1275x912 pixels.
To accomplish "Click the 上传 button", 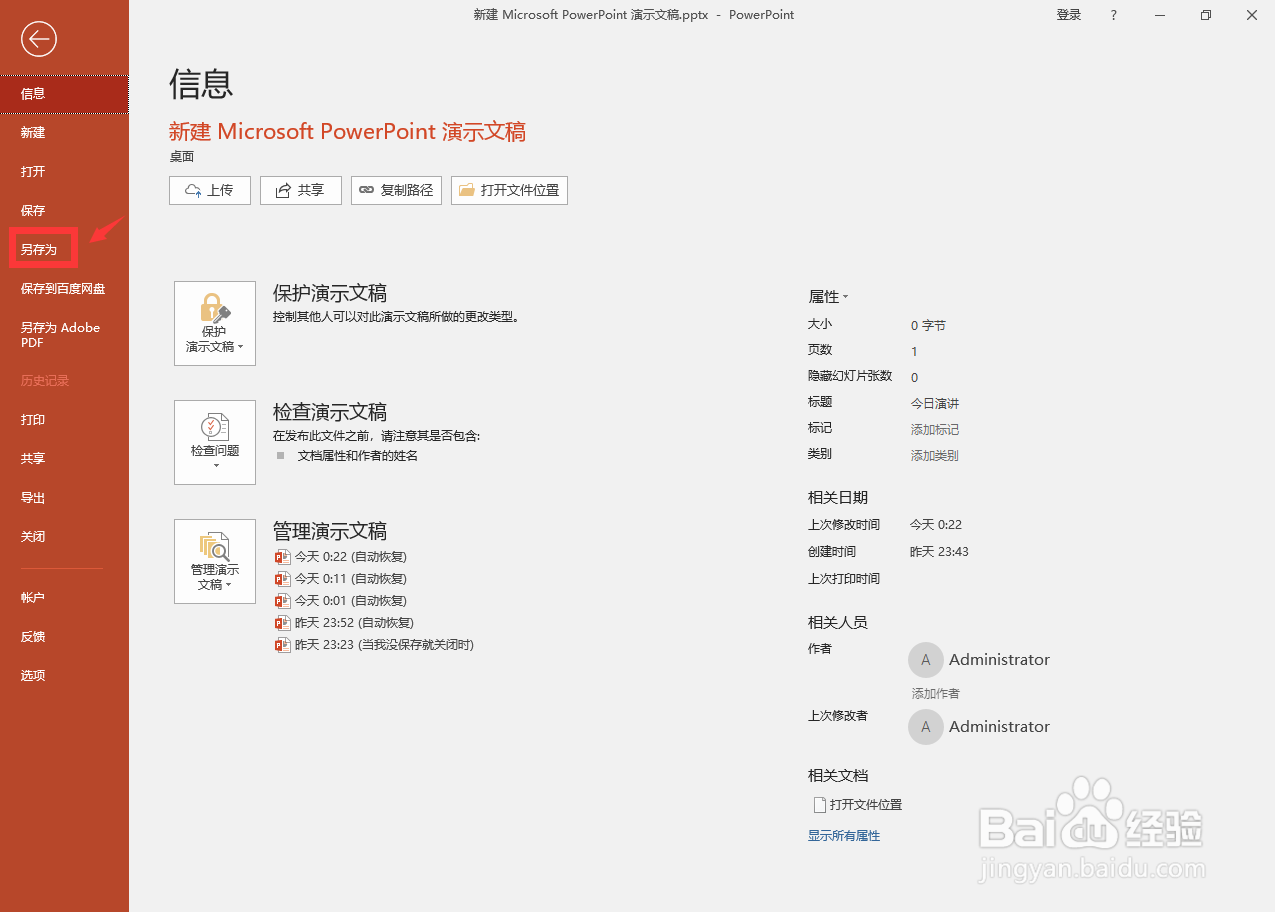I will [210, 190].
